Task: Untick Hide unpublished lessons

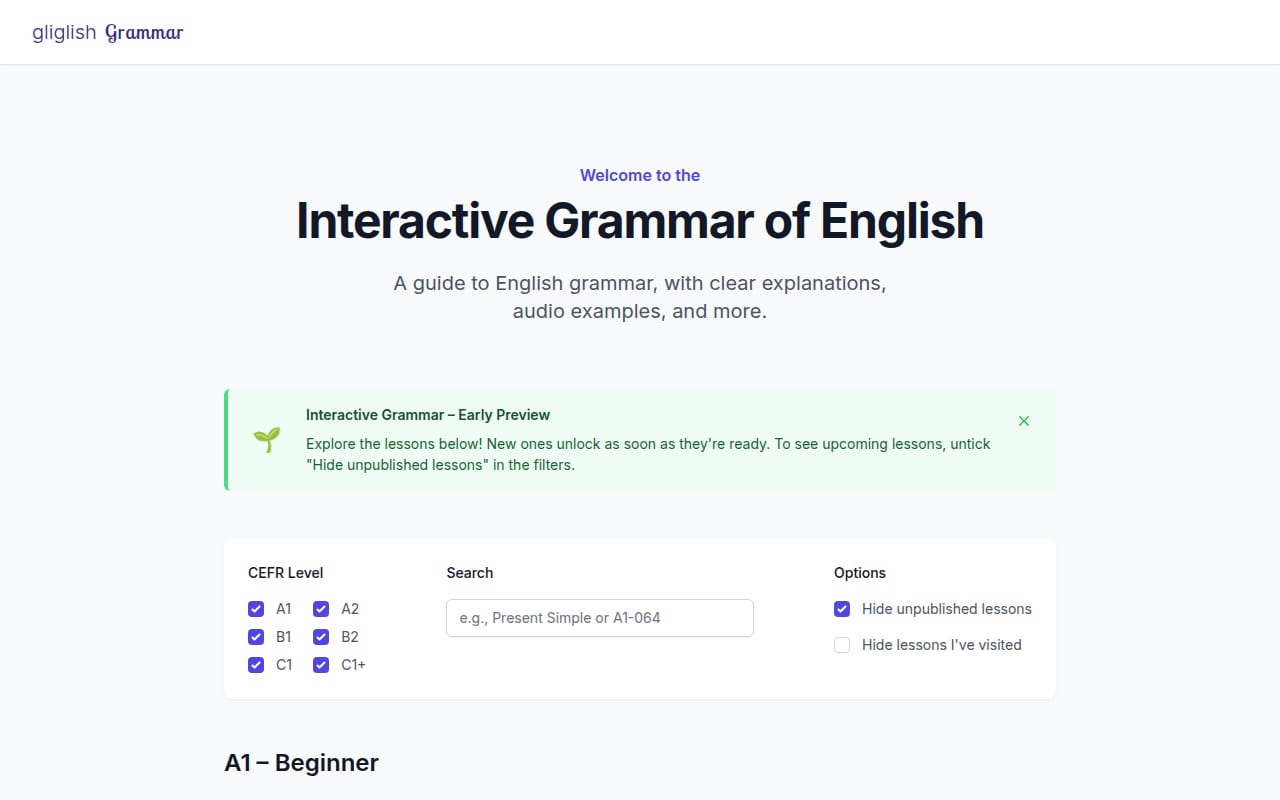Action: tap(842, 609)
